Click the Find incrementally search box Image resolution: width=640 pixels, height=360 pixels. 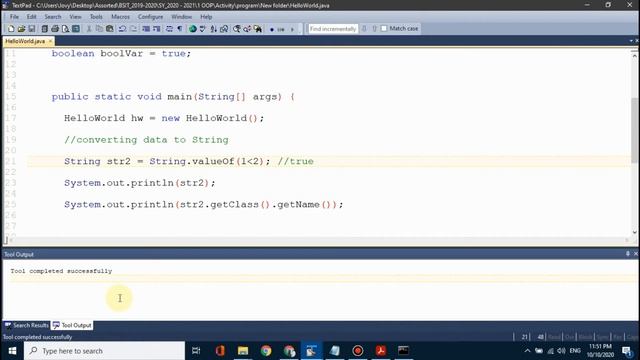pyautogui.click(x=333, y=29)
